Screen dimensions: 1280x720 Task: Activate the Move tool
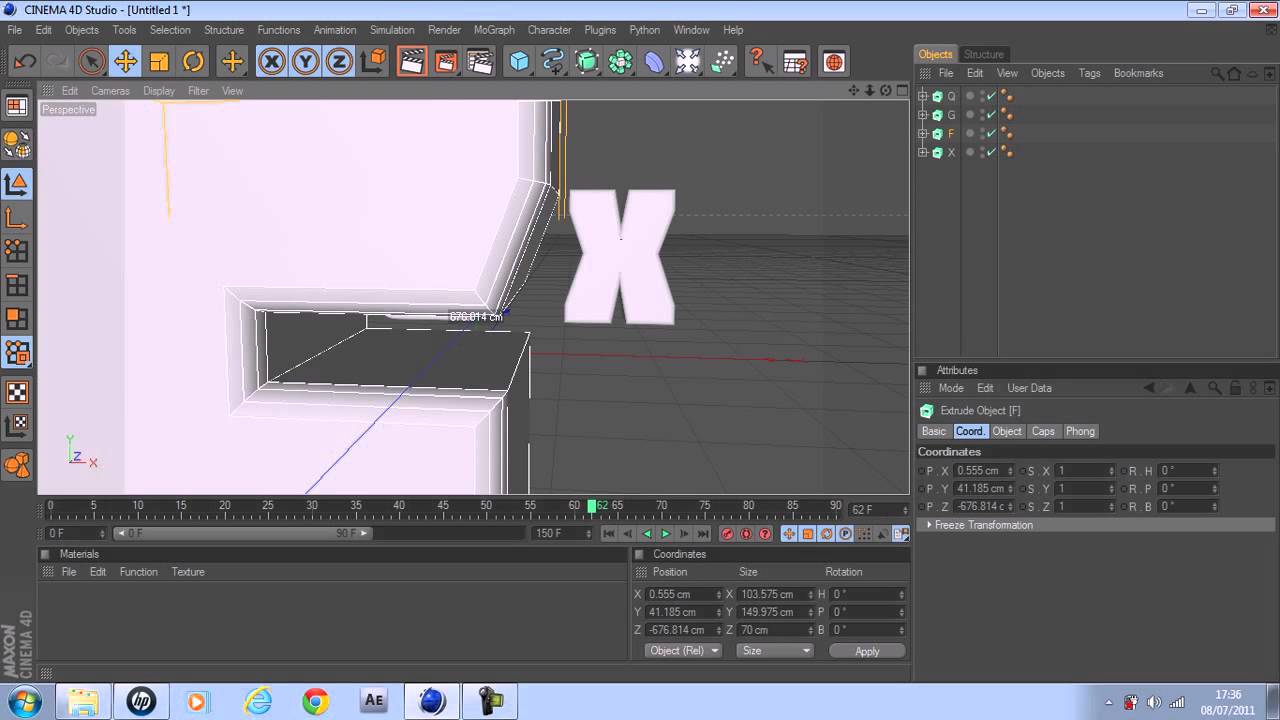tap(126, 62)
